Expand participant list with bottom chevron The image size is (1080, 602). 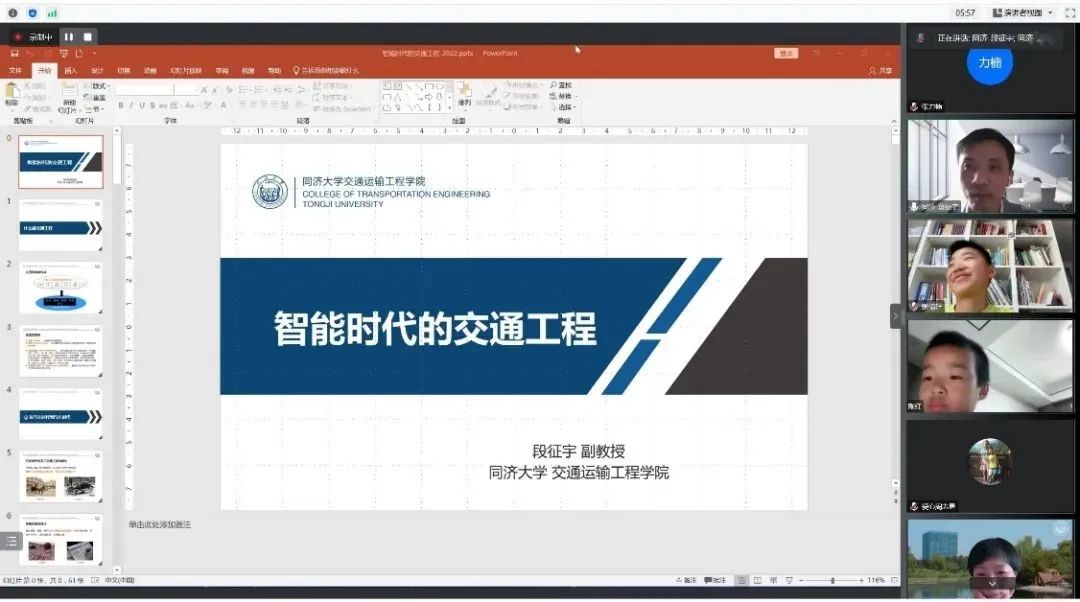coord(992,582)
